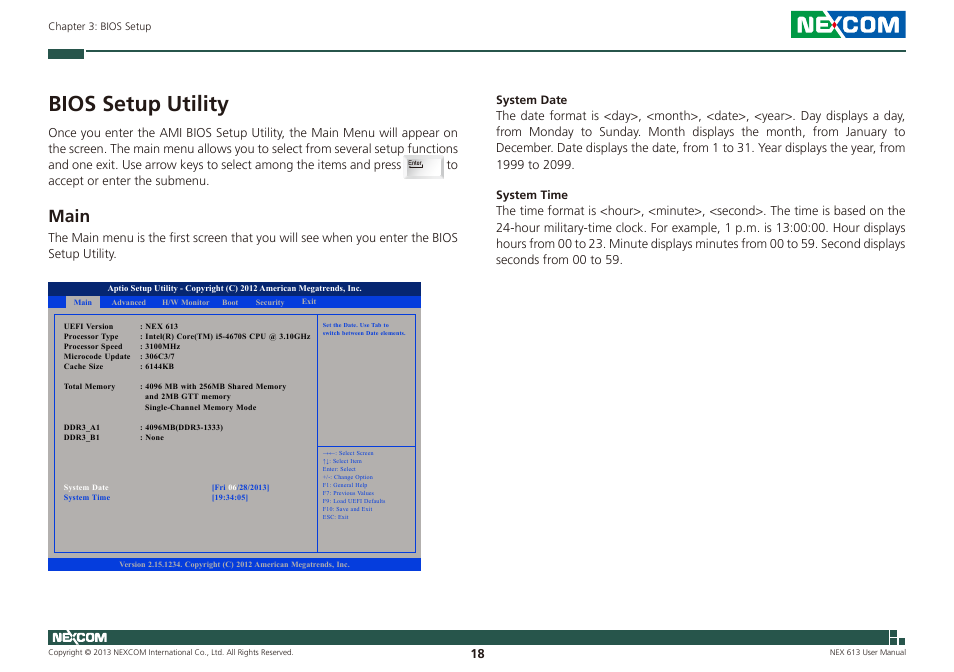Click the Microcode Update 306C3/7 row
The width and height of the screenshot is (954, 672).
119,356
